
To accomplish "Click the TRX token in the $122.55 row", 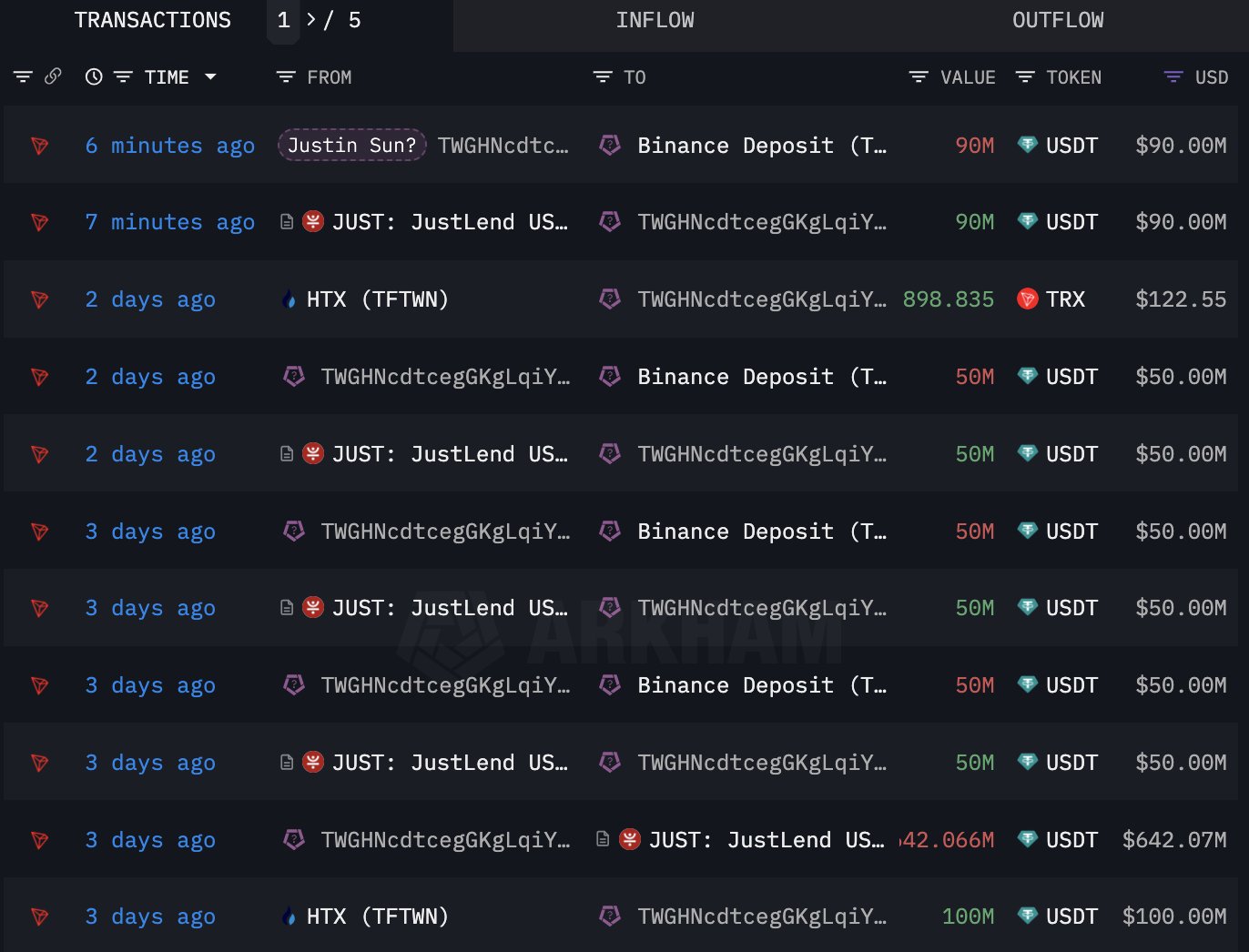I will pyautogui.click(x=1065, y=299).
